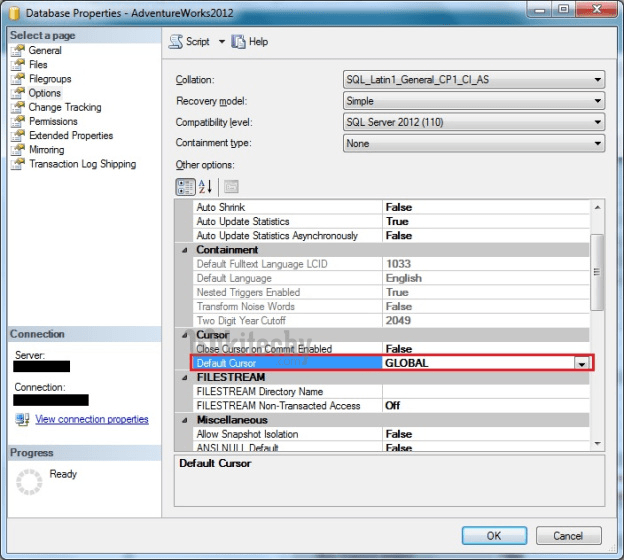Click the Options page icon
The height and width of the screenshot is (560, 624).
[x=18, y=93]
